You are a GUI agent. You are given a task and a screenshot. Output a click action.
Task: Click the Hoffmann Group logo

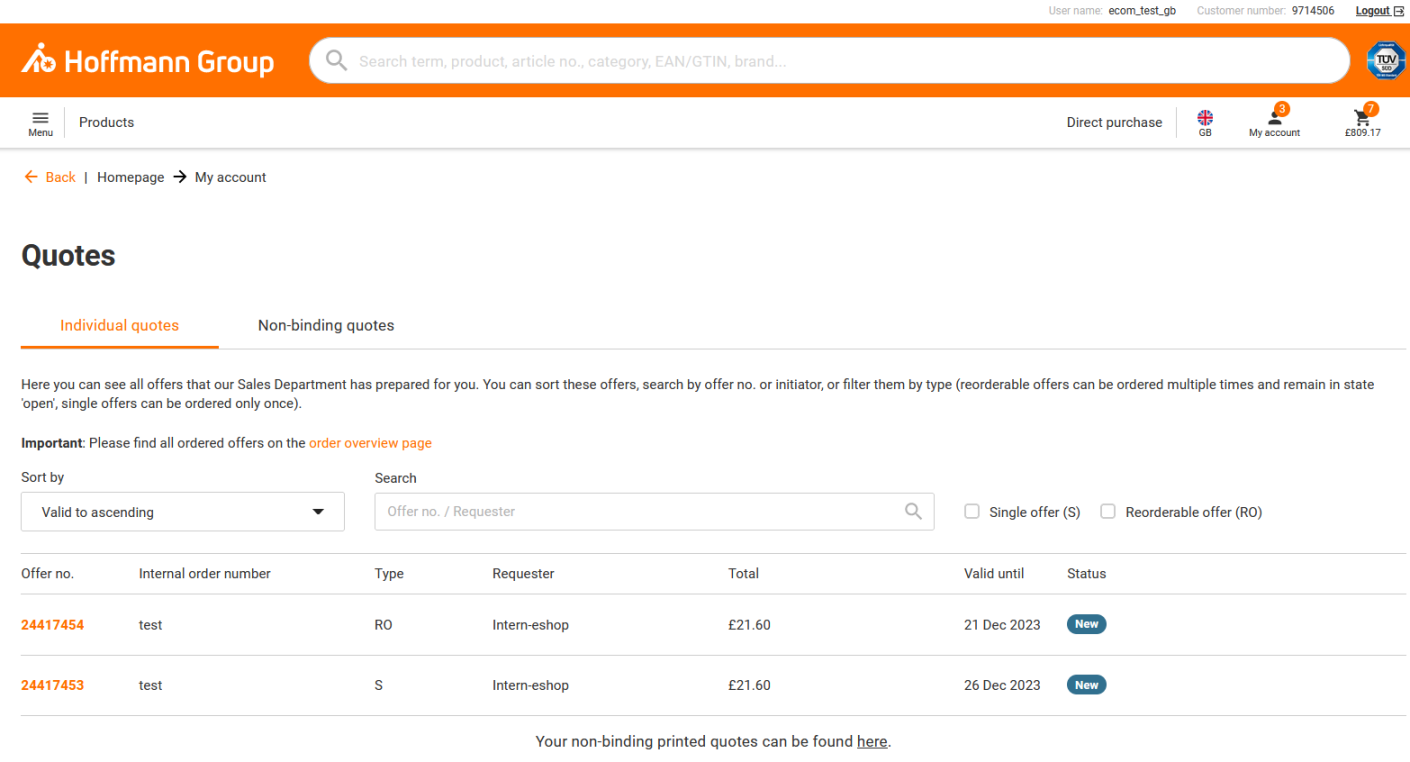pyautogui.click(x=148, y=60)
